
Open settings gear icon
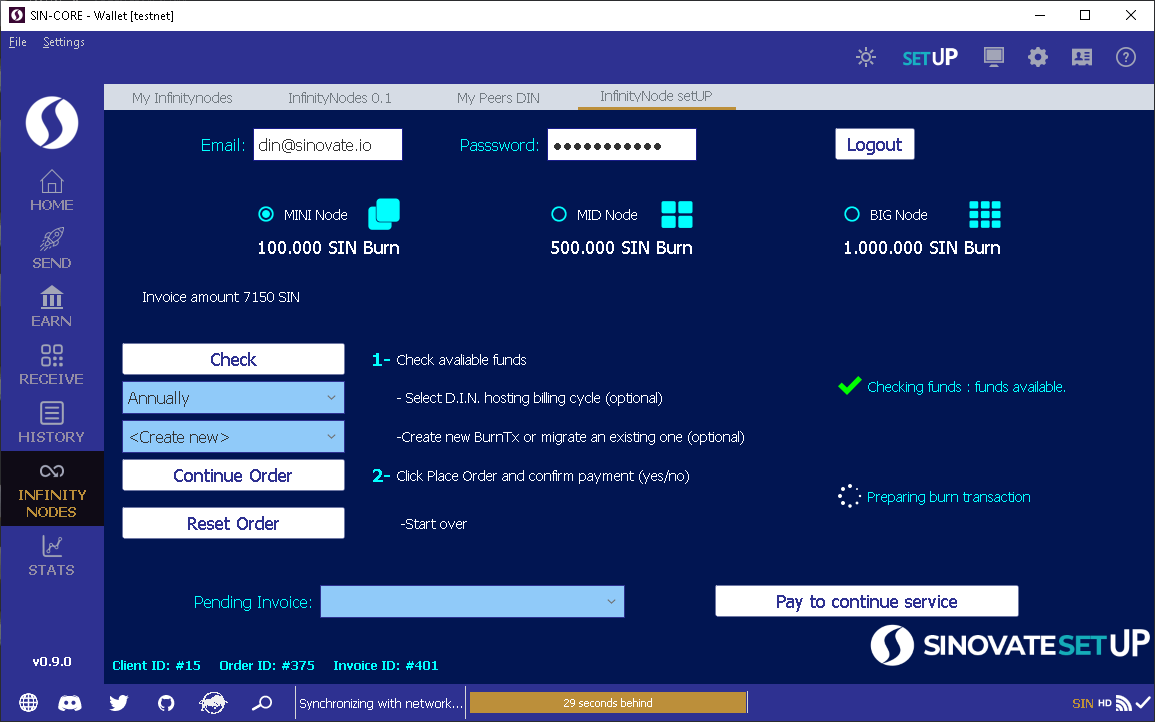click(1038, 57)
